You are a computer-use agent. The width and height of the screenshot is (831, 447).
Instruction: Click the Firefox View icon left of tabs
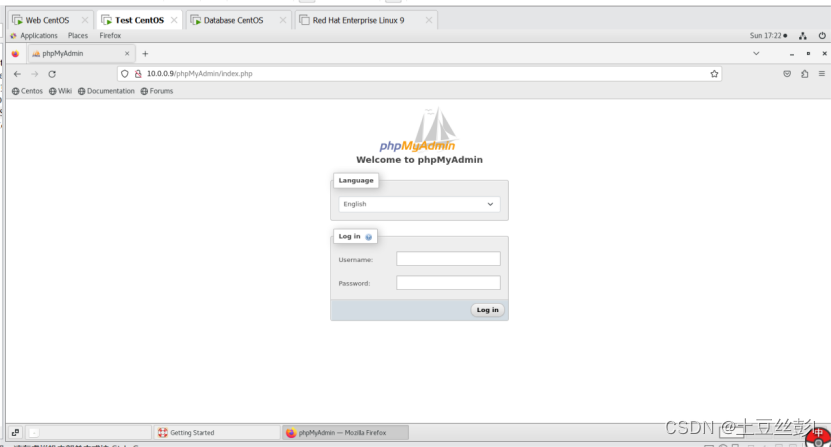click(x=15, y=54)
